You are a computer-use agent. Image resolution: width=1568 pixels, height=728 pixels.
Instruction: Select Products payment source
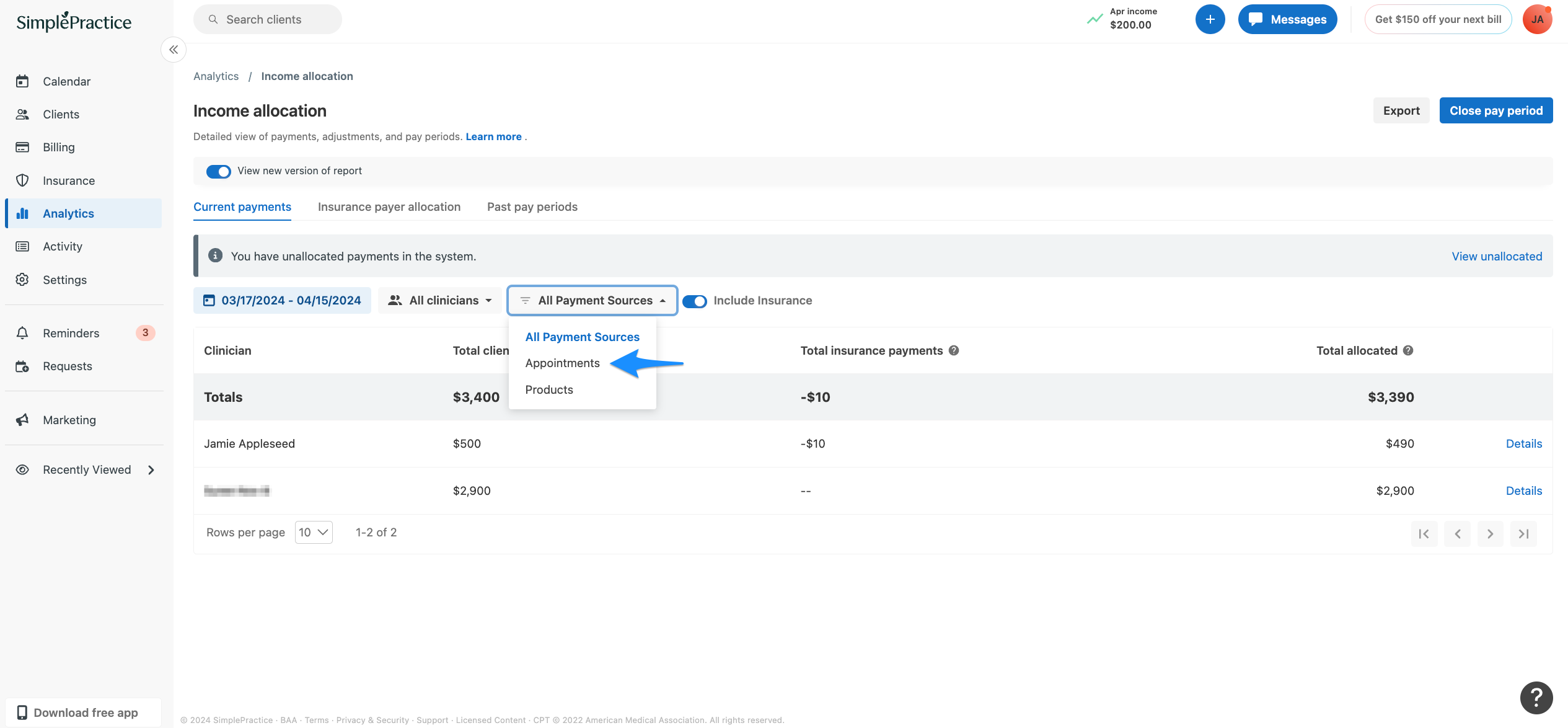(549, 389)
